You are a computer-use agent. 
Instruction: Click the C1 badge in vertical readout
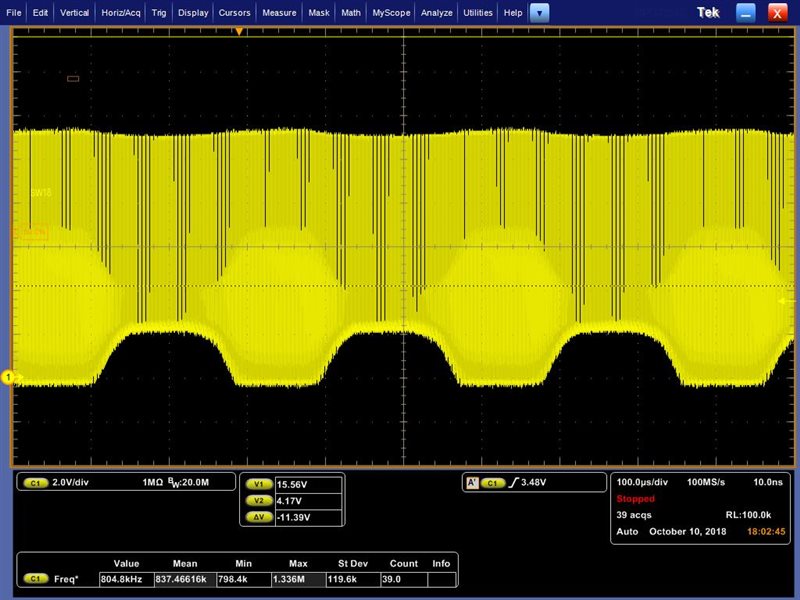click(x=35, y=483)
